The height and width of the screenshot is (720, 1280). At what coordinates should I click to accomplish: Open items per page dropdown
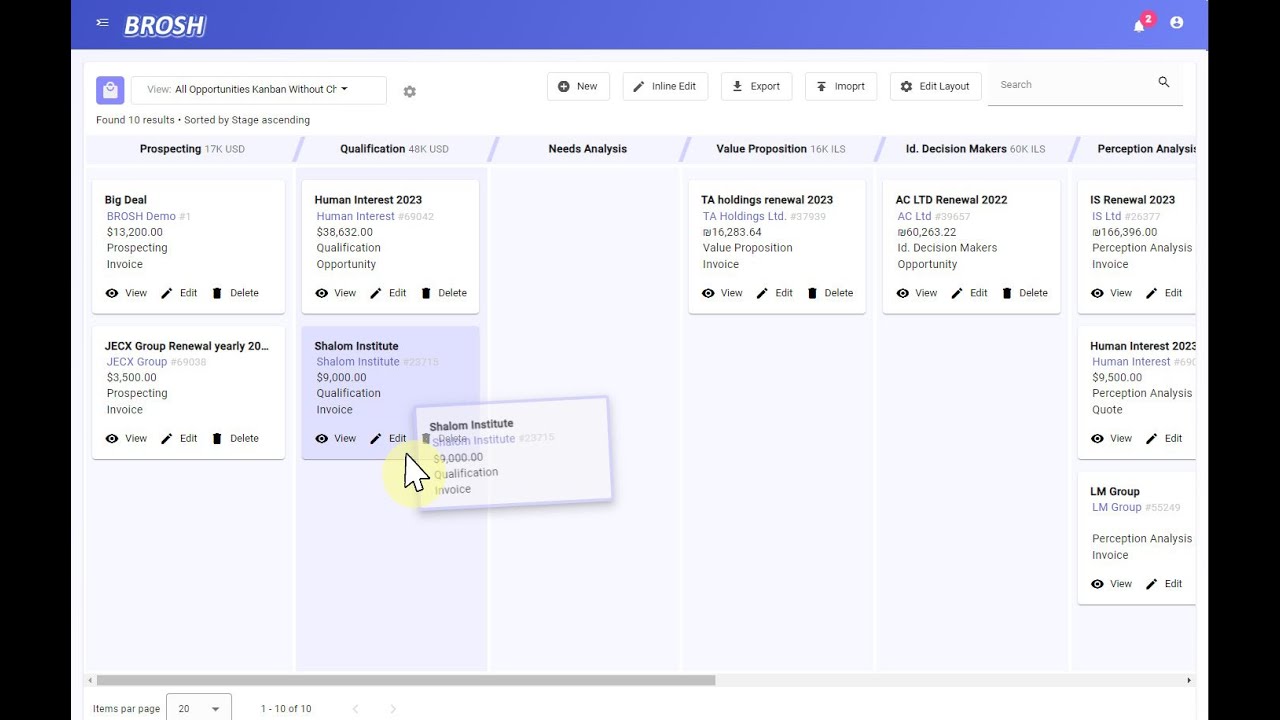199,708
